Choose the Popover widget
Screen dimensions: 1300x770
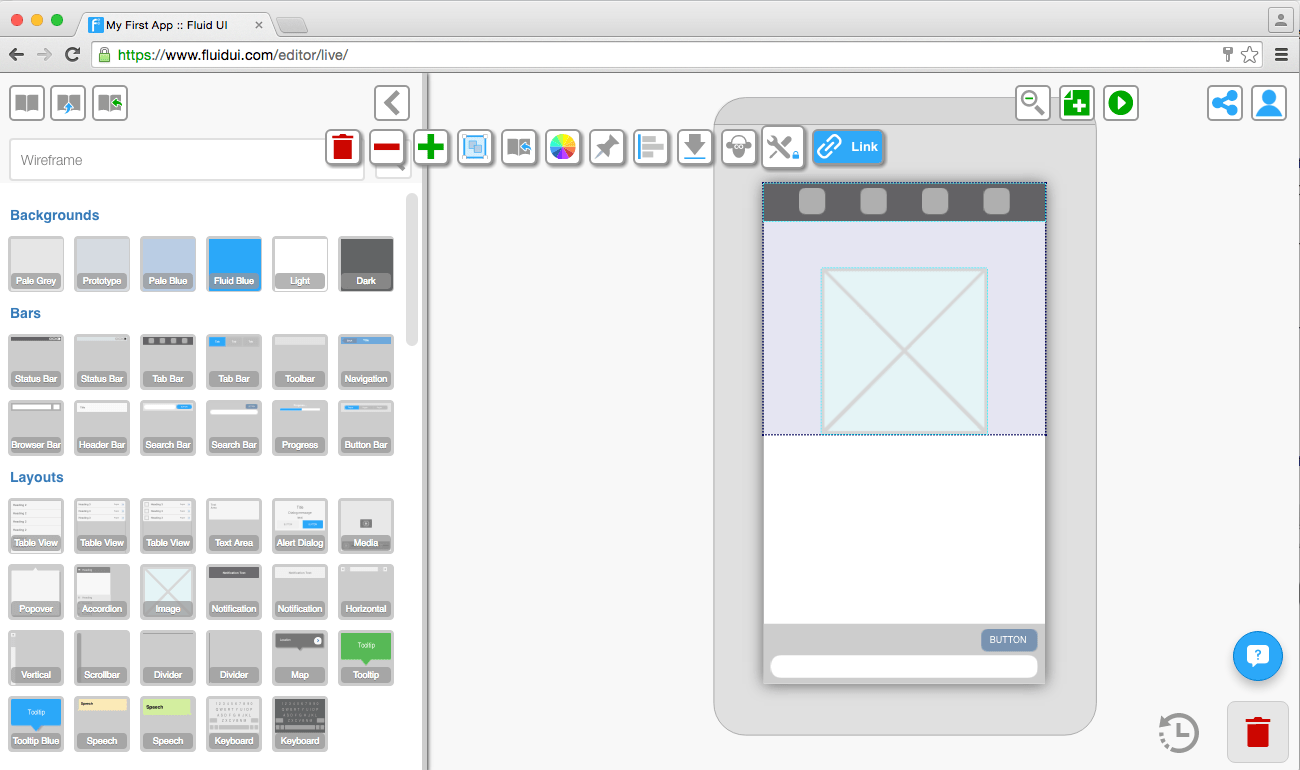click(x=36, y=592)
